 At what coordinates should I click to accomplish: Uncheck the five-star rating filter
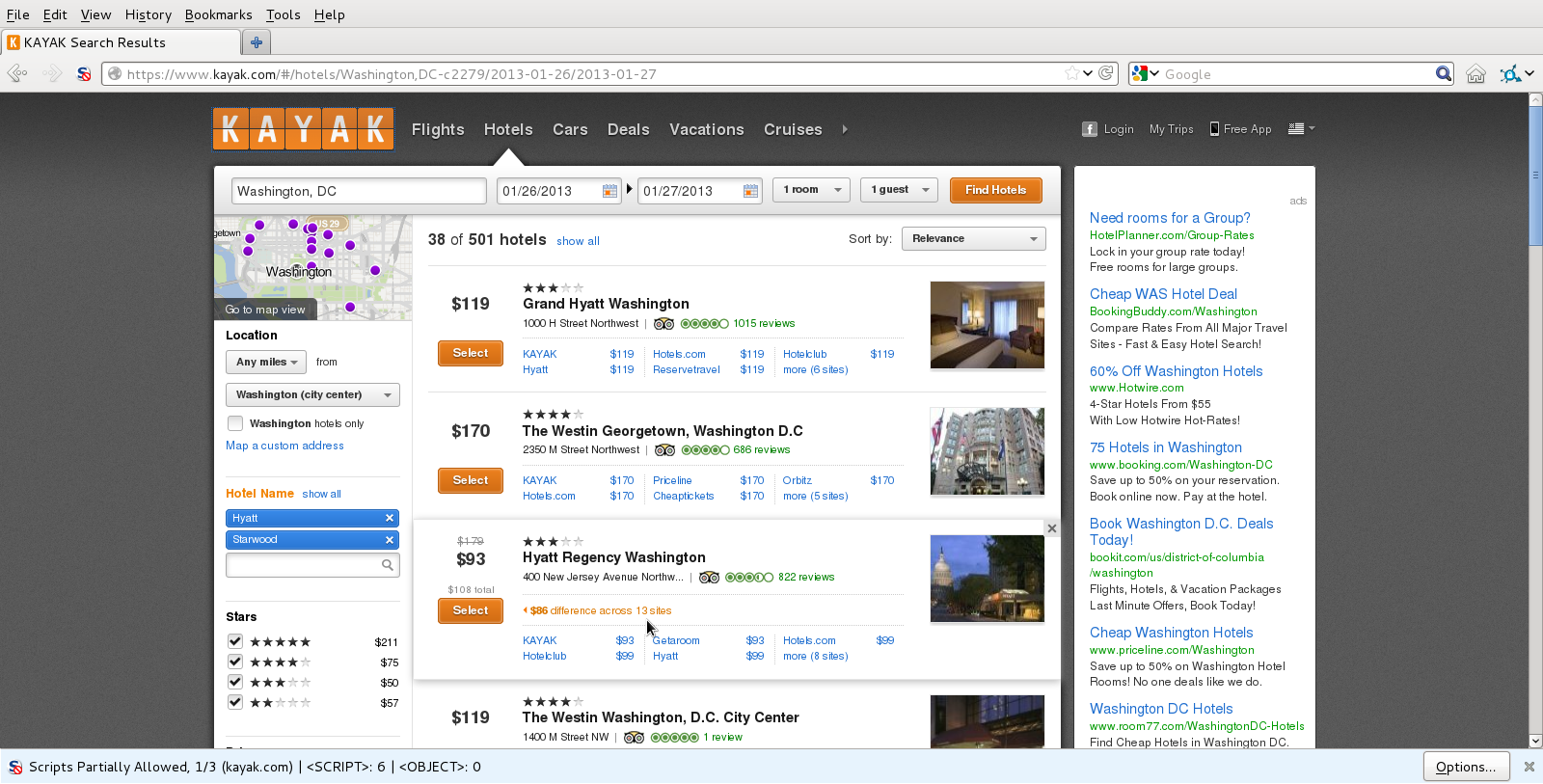(235, 641)
